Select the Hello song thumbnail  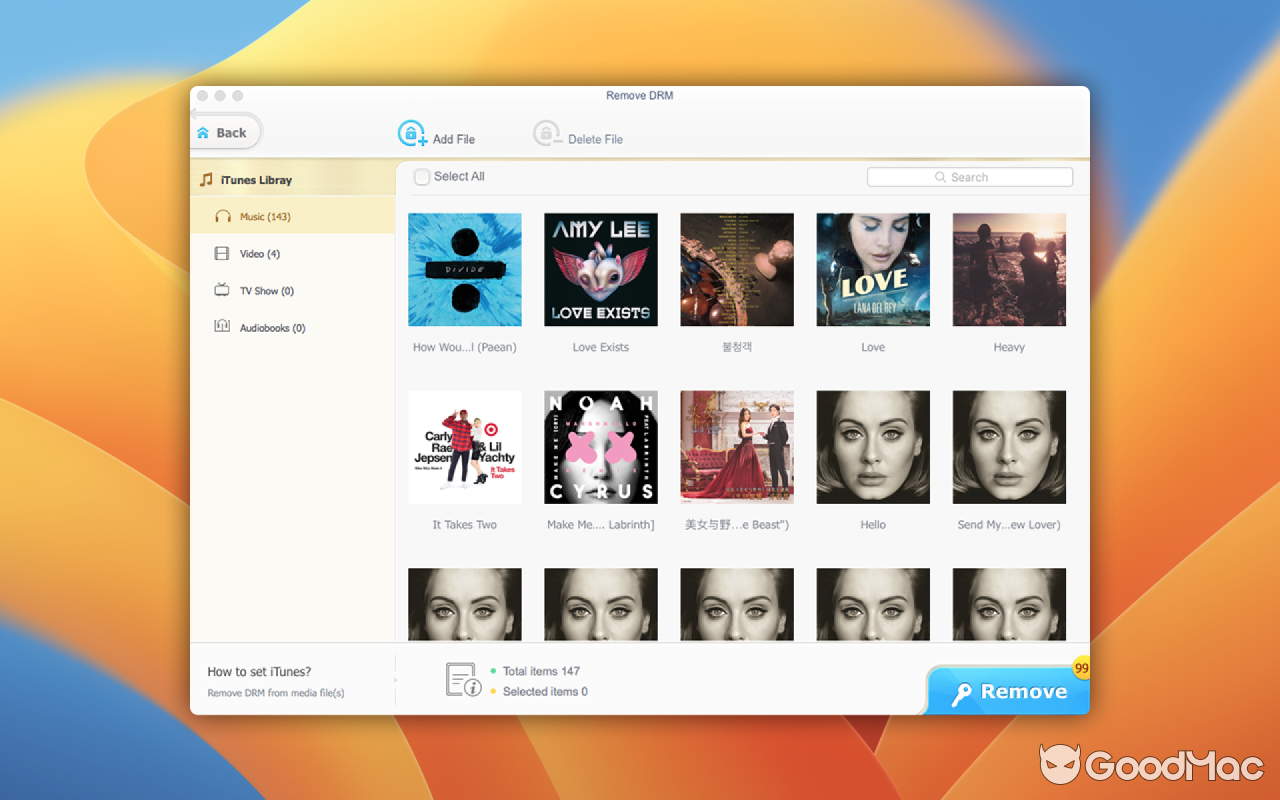[873, 447]
